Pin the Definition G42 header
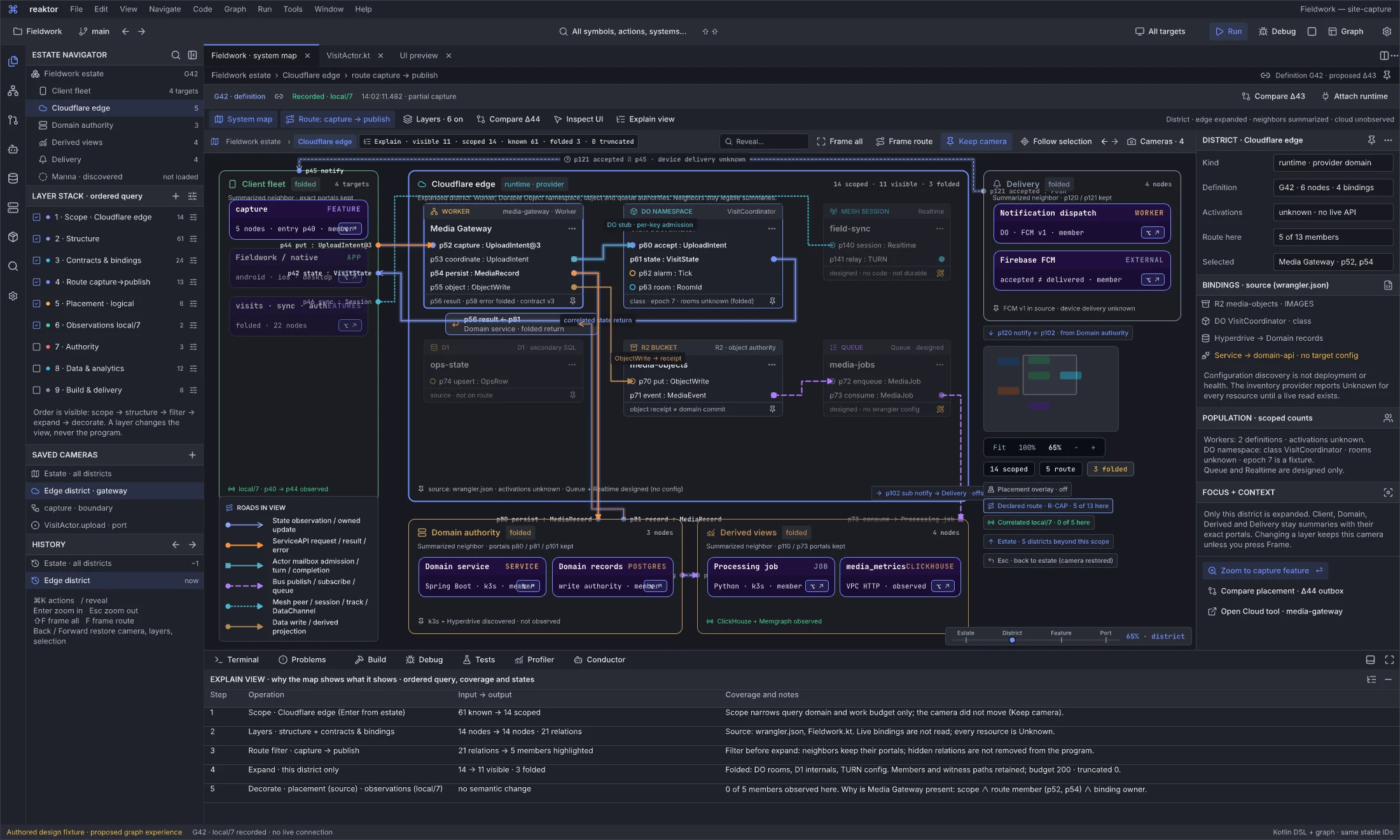Image resolution: width=1400 pixels, height=840 pixels. pos(1387,75)
